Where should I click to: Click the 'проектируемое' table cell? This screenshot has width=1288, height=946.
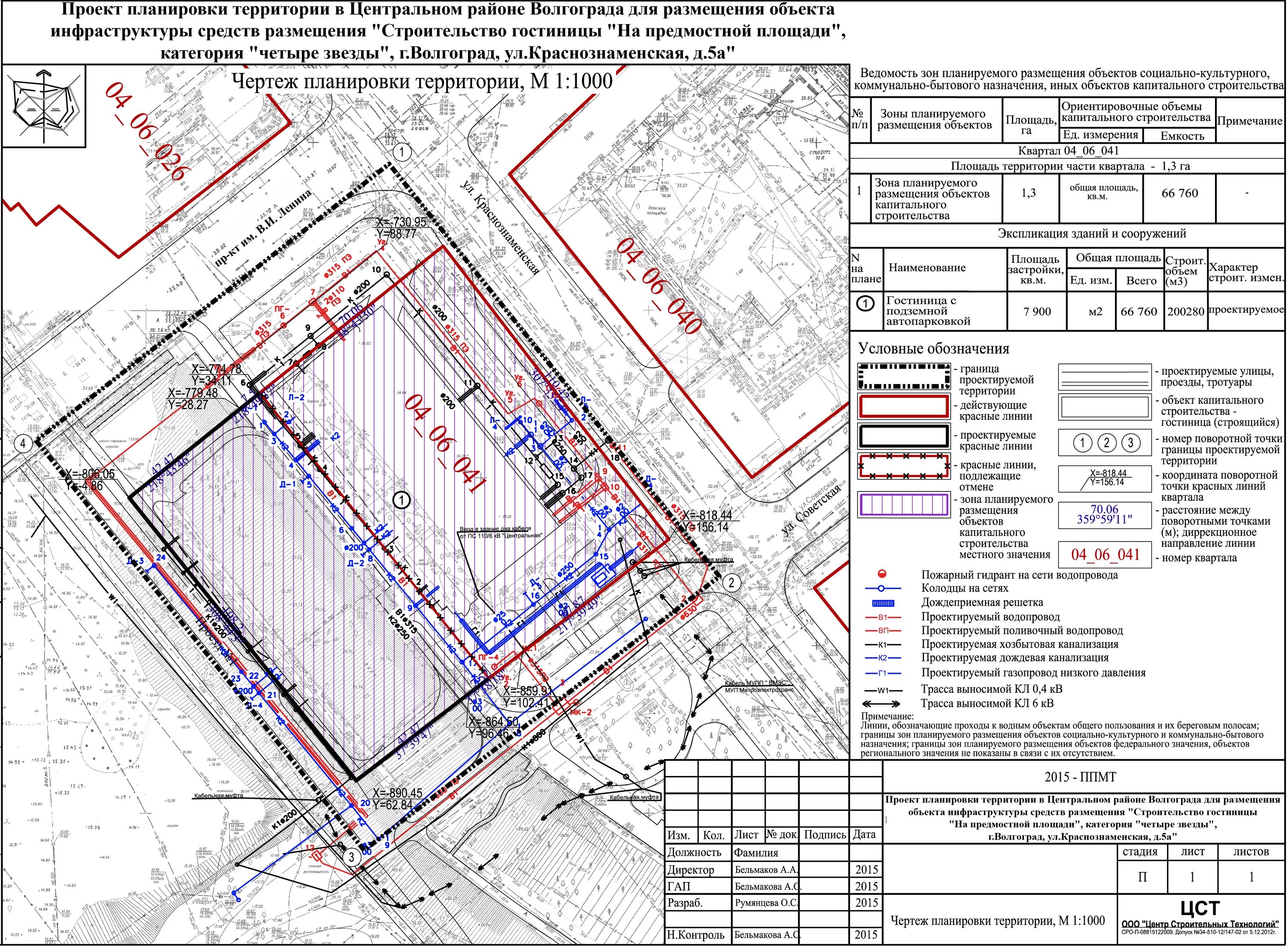point(1246,310)
